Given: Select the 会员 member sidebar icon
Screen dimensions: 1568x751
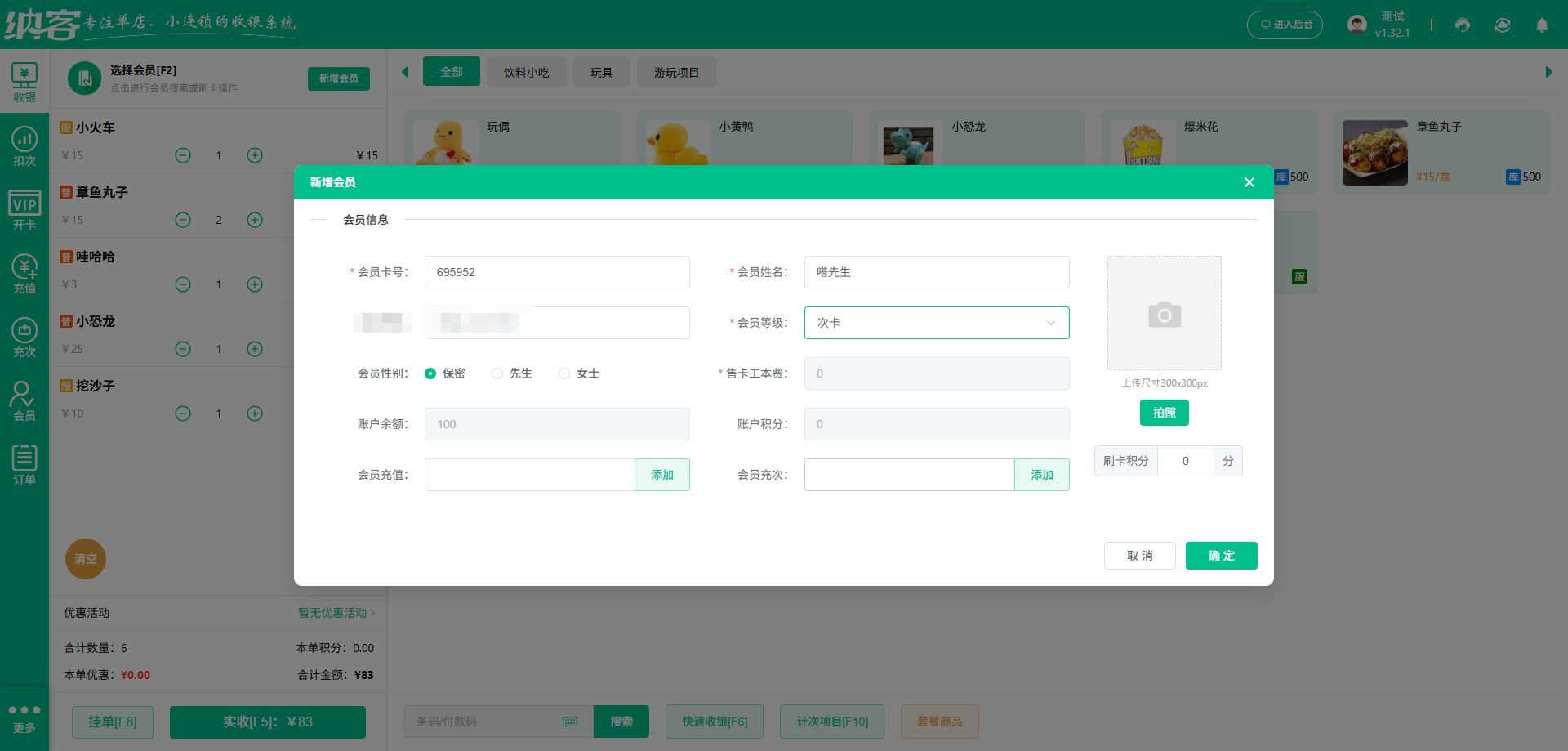Looking at the screenshot, I should click(x=24, y=400).
